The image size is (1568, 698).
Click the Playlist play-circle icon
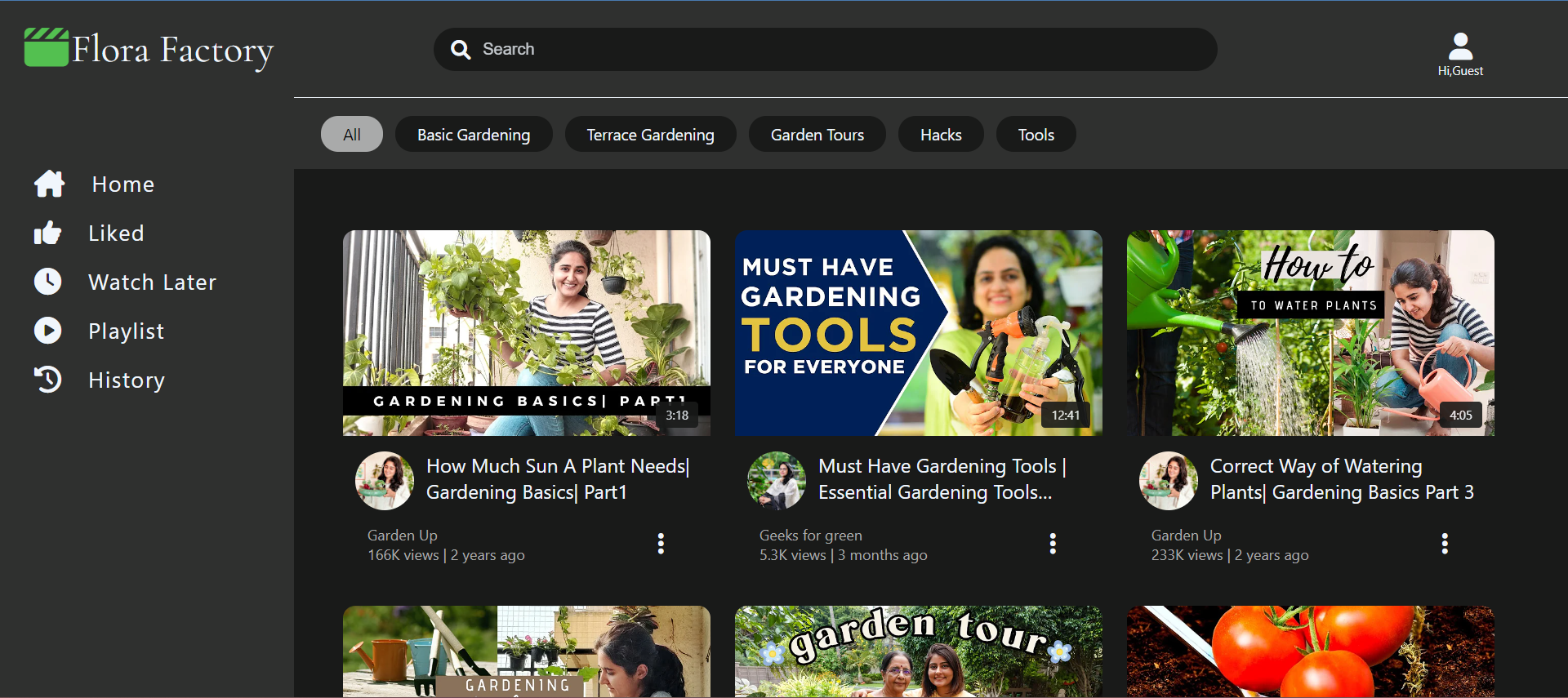(x=47, y=331)
